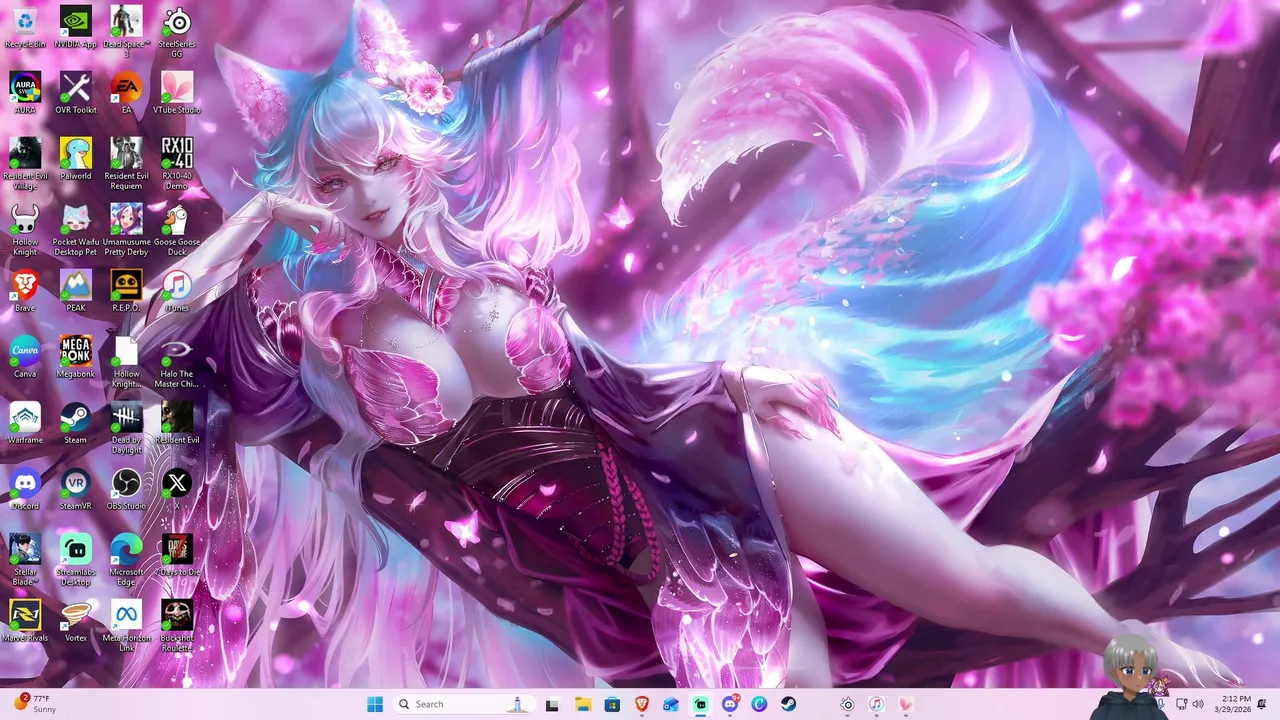Switch to Streamlabs in the taskbar
Viewport: 1280px width, 720px height.
(x=701, y=704)
